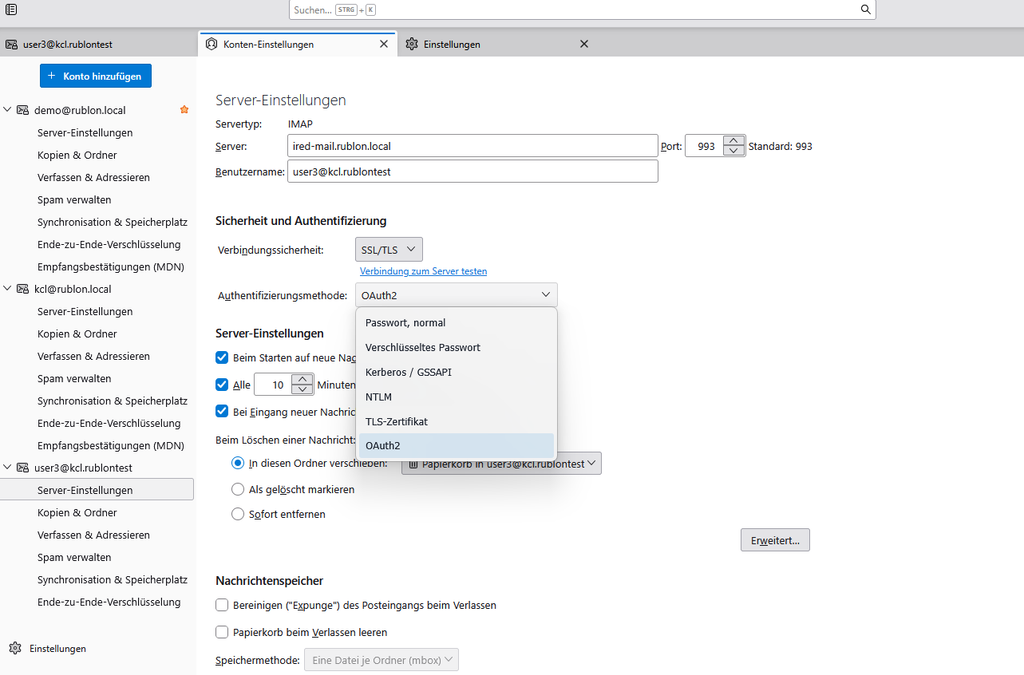Collapse the demo@rublon.local account tree
Image resolution: width=1024 pixels, height=675 pixels.
8,110
